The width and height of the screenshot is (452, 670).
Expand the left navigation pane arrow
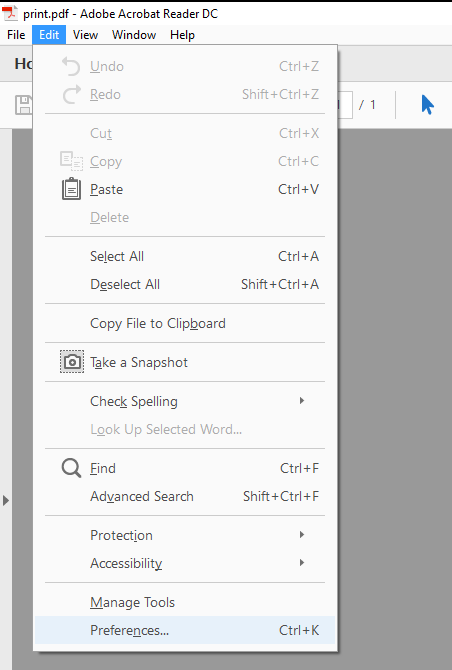pyautogui.click(x=6, y=500)
